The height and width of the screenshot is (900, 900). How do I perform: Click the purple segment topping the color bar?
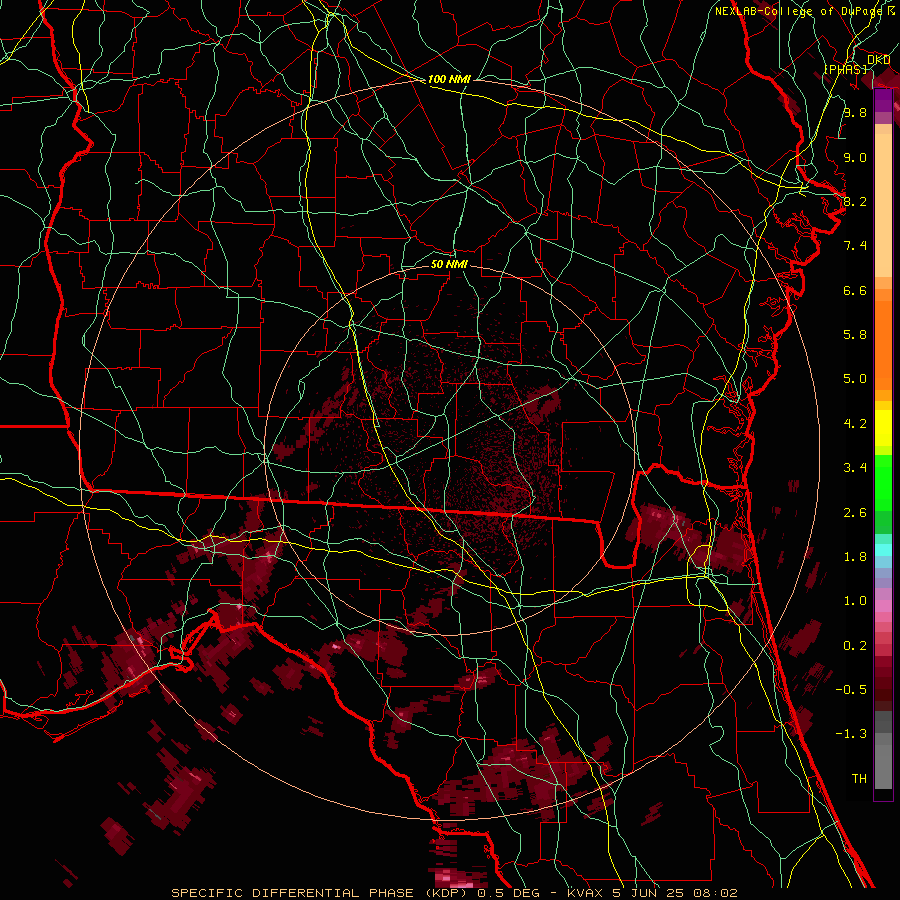click(x=883, y=100)
